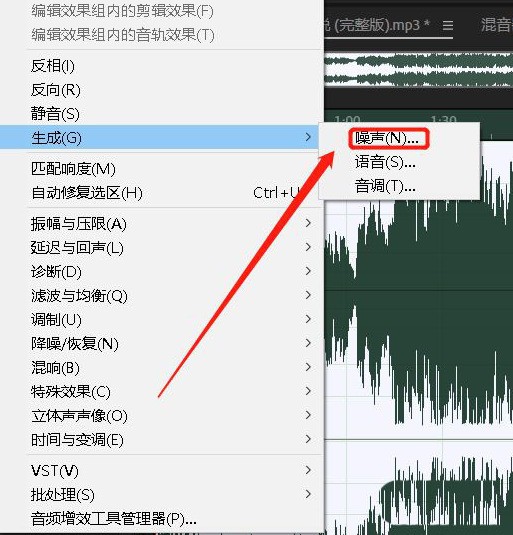Expand 混响(B) submenu arrow

point(308,367)
